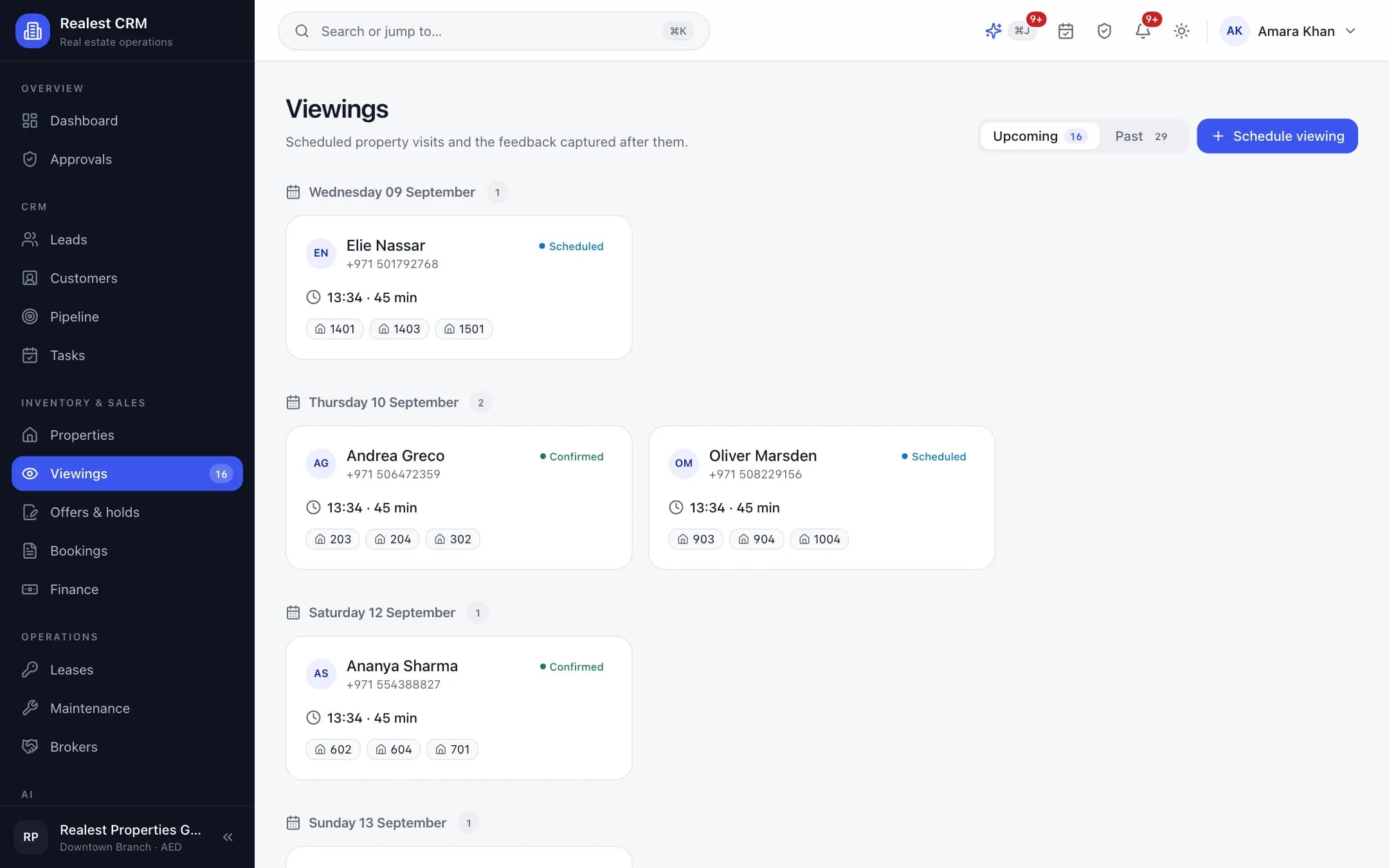
Task: Click Scheduled status on Elie Nassar card
Action: [x=571, y=246]
